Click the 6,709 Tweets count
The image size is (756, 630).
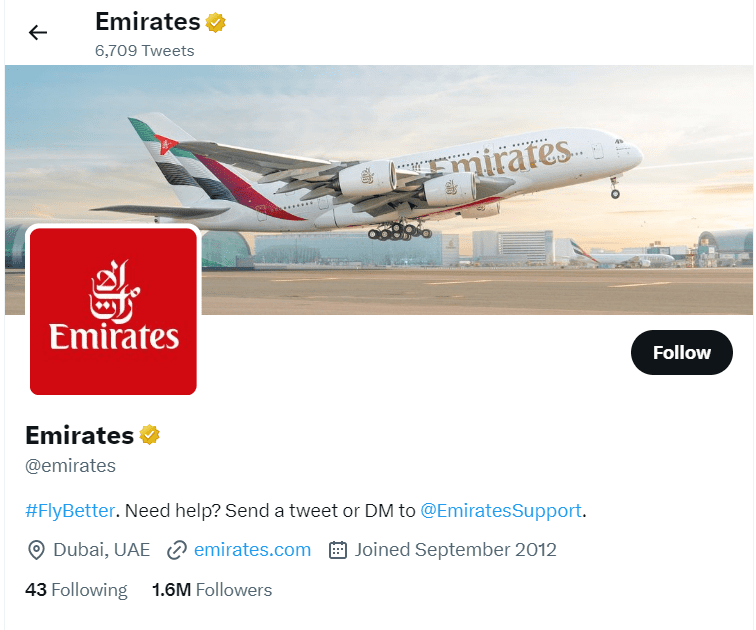click(x=144, y=50)
